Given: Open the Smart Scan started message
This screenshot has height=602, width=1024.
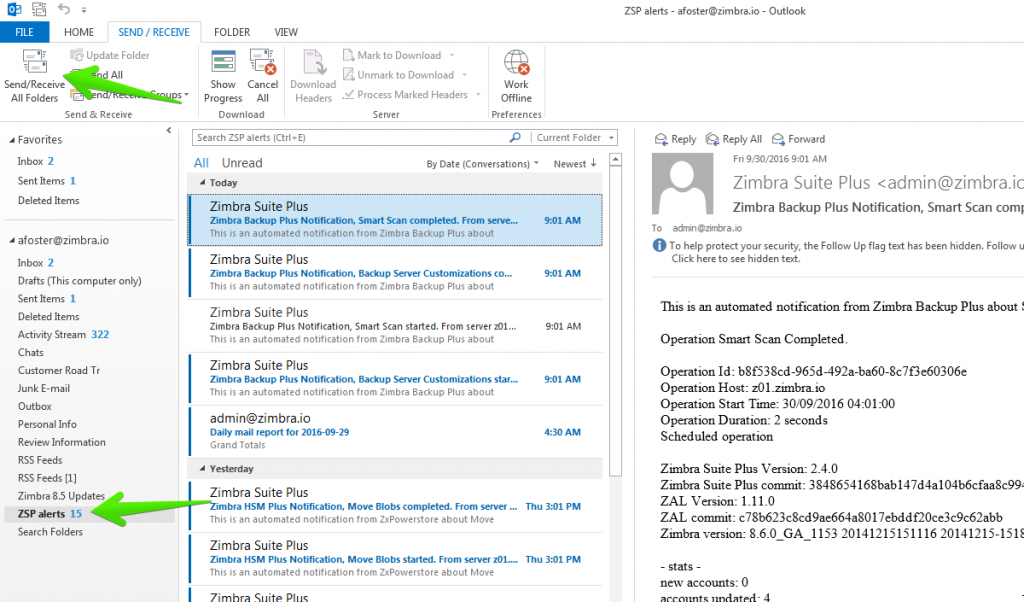Looking at the screenshot, I should point(396,326).
